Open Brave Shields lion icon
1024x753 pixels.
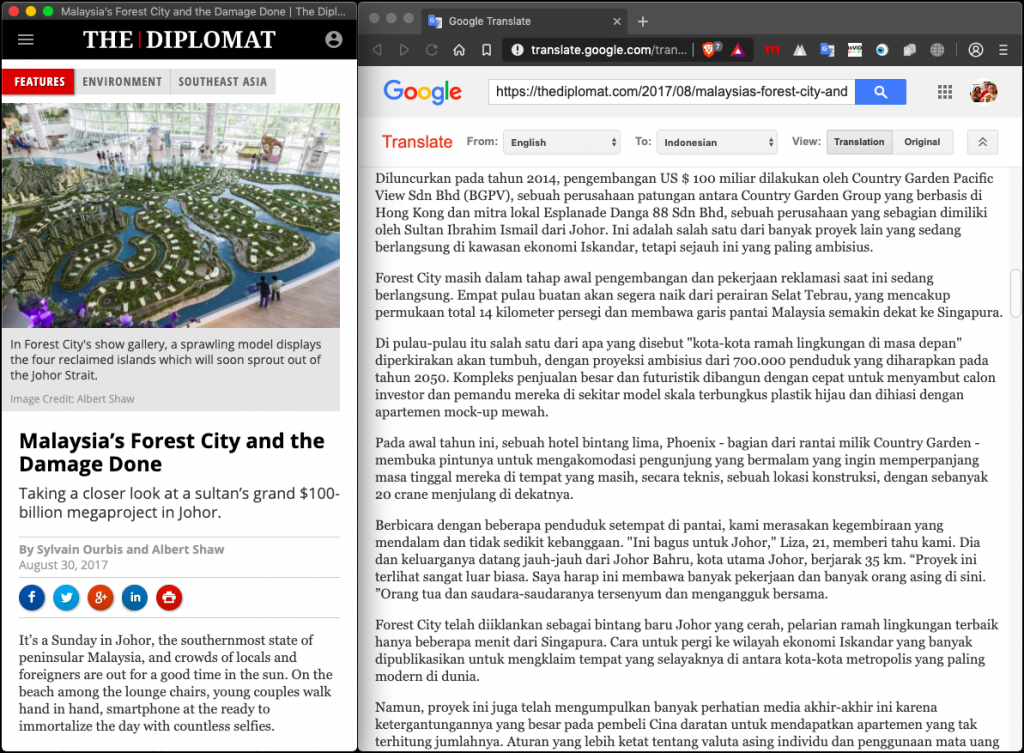(710, 50)
